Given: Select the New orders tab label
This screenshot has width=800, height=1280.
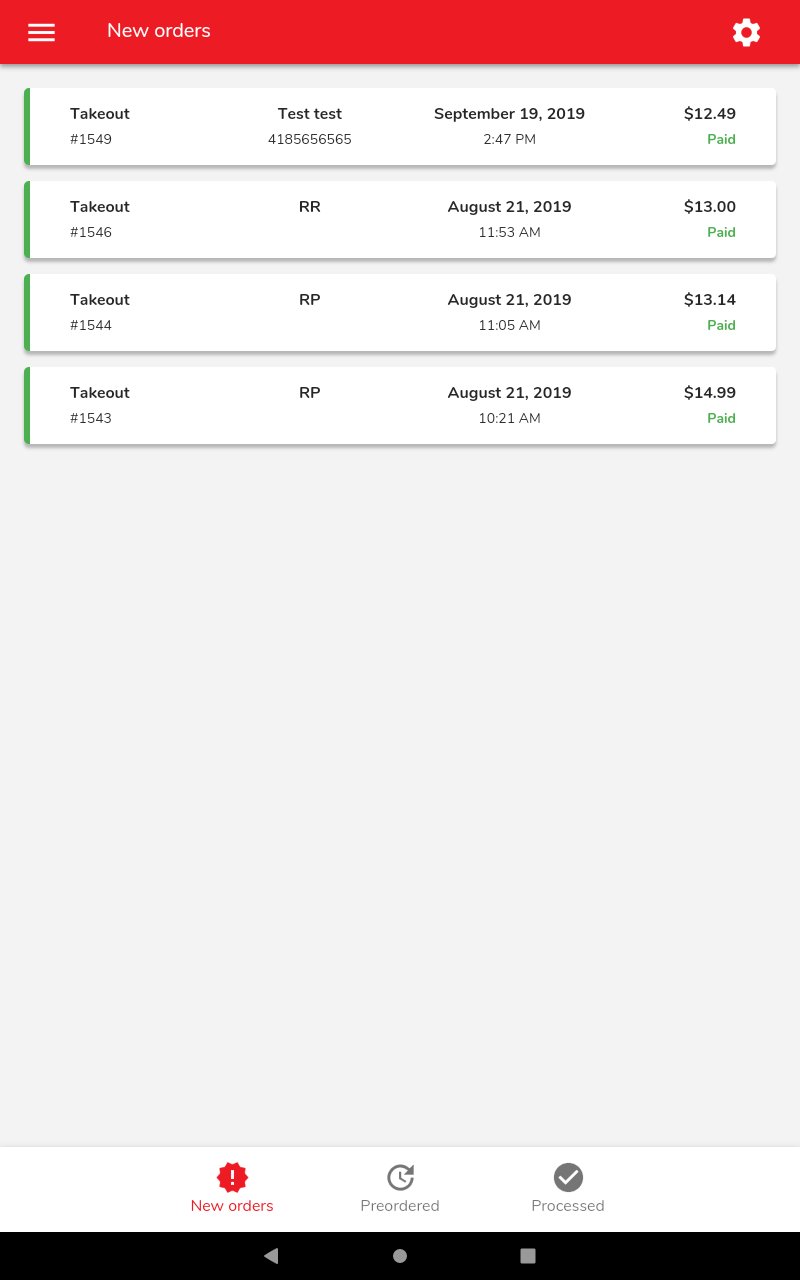Looking at the screenshot, I should (x=232, y=1206).
